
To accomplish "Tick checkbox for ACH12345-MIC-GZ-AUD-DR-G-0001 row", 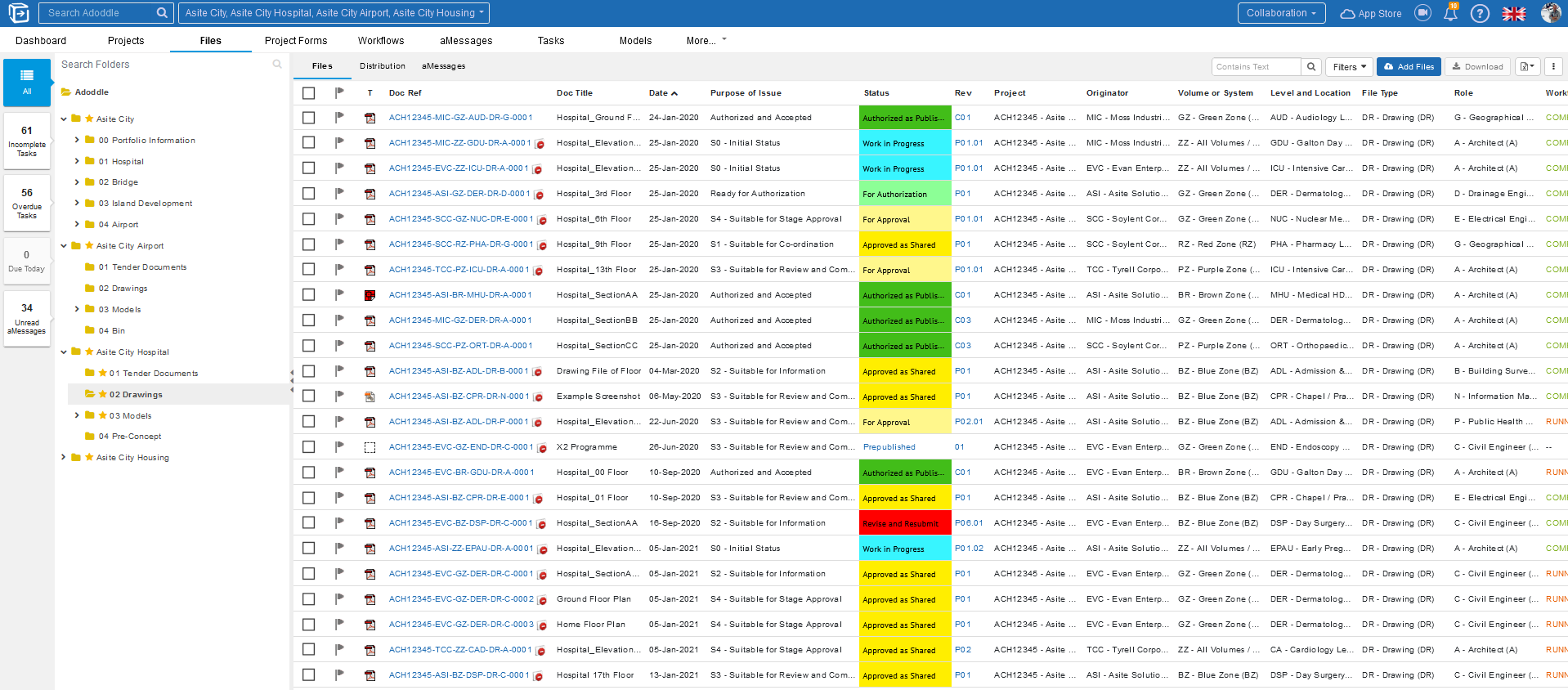I will pyautogui.click(x=309, y=118).
